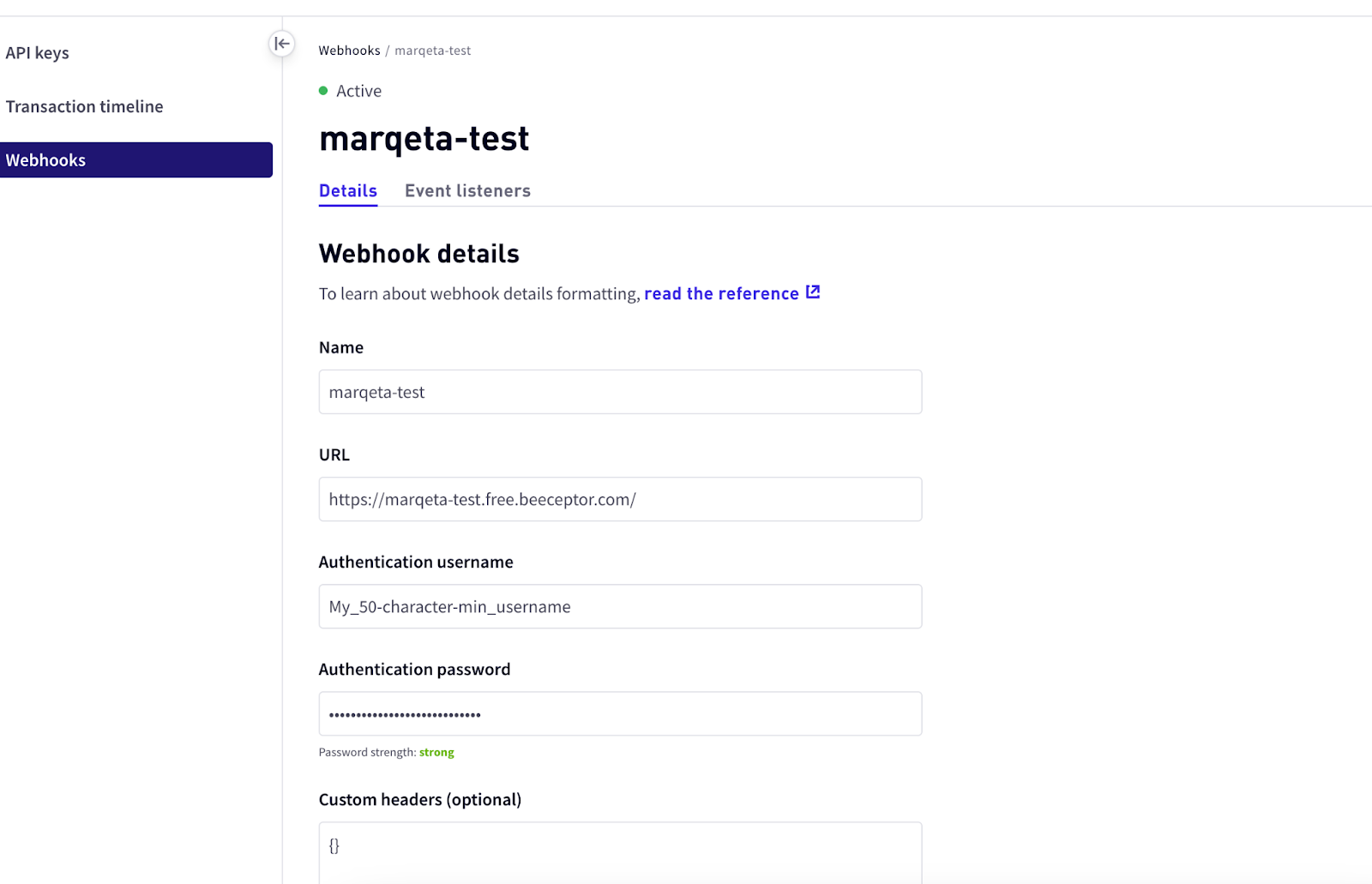1372x884 pixels.
Task: Collapse the sidebar with arrow icon
Action: coord(281,44)
